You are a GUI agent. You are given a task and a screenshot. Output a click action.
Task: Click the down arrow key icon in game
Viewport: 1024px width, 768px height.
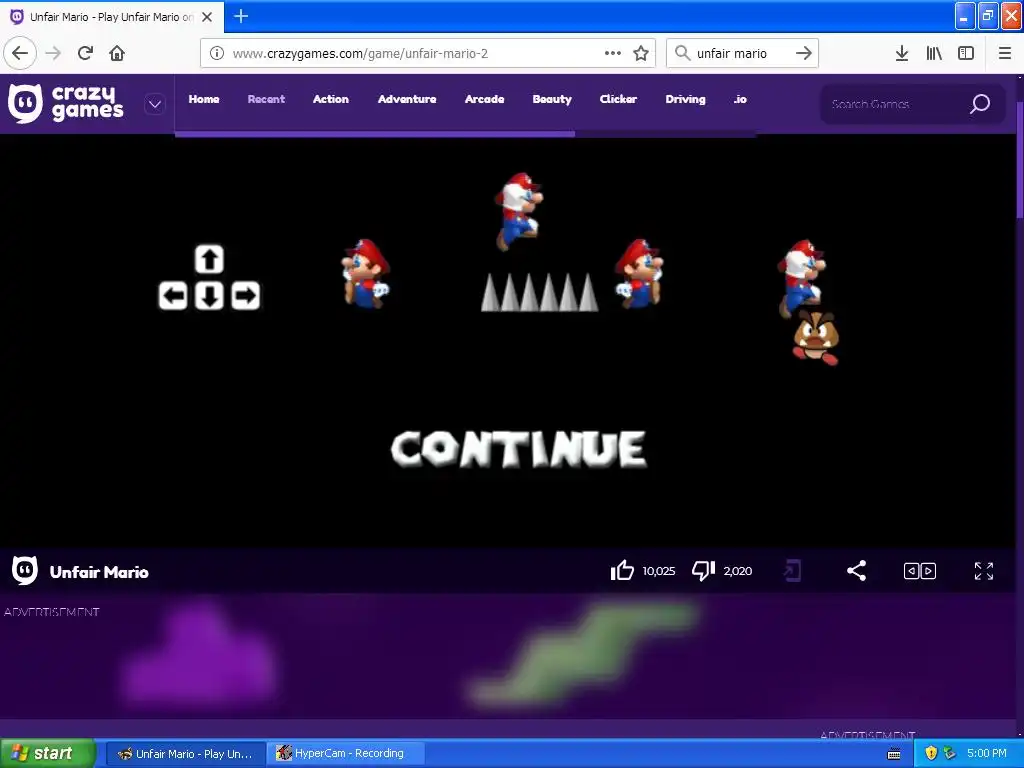pos(209,296)
